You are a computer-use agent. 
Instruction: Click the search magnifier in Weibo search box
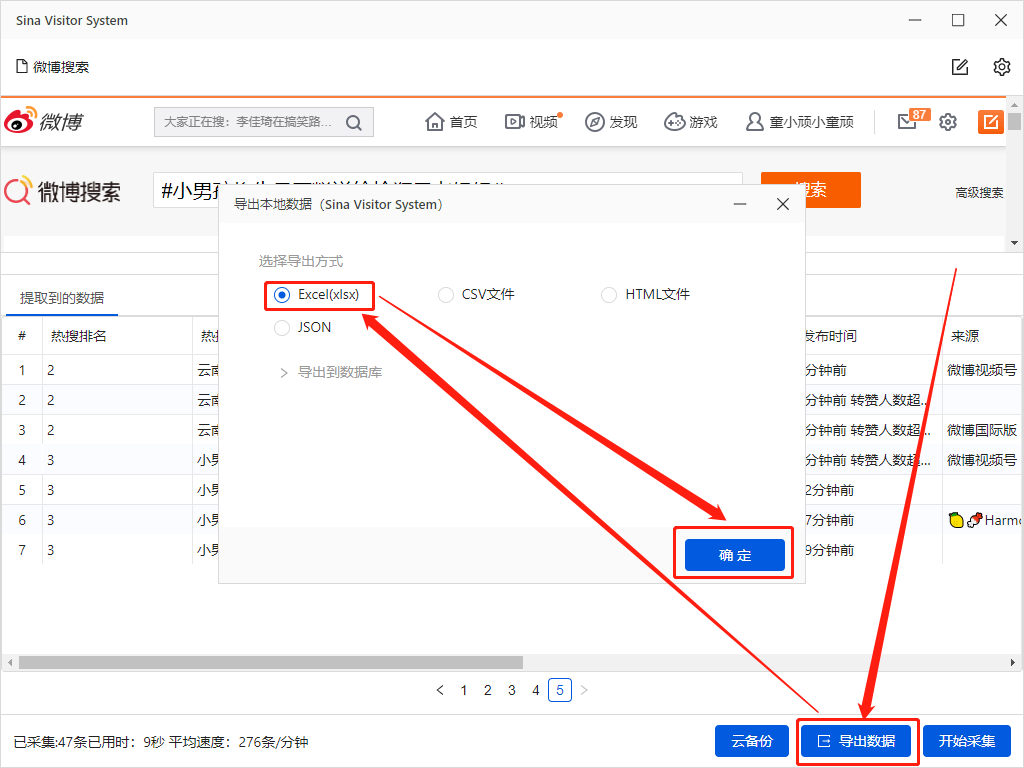coord(353,122)
